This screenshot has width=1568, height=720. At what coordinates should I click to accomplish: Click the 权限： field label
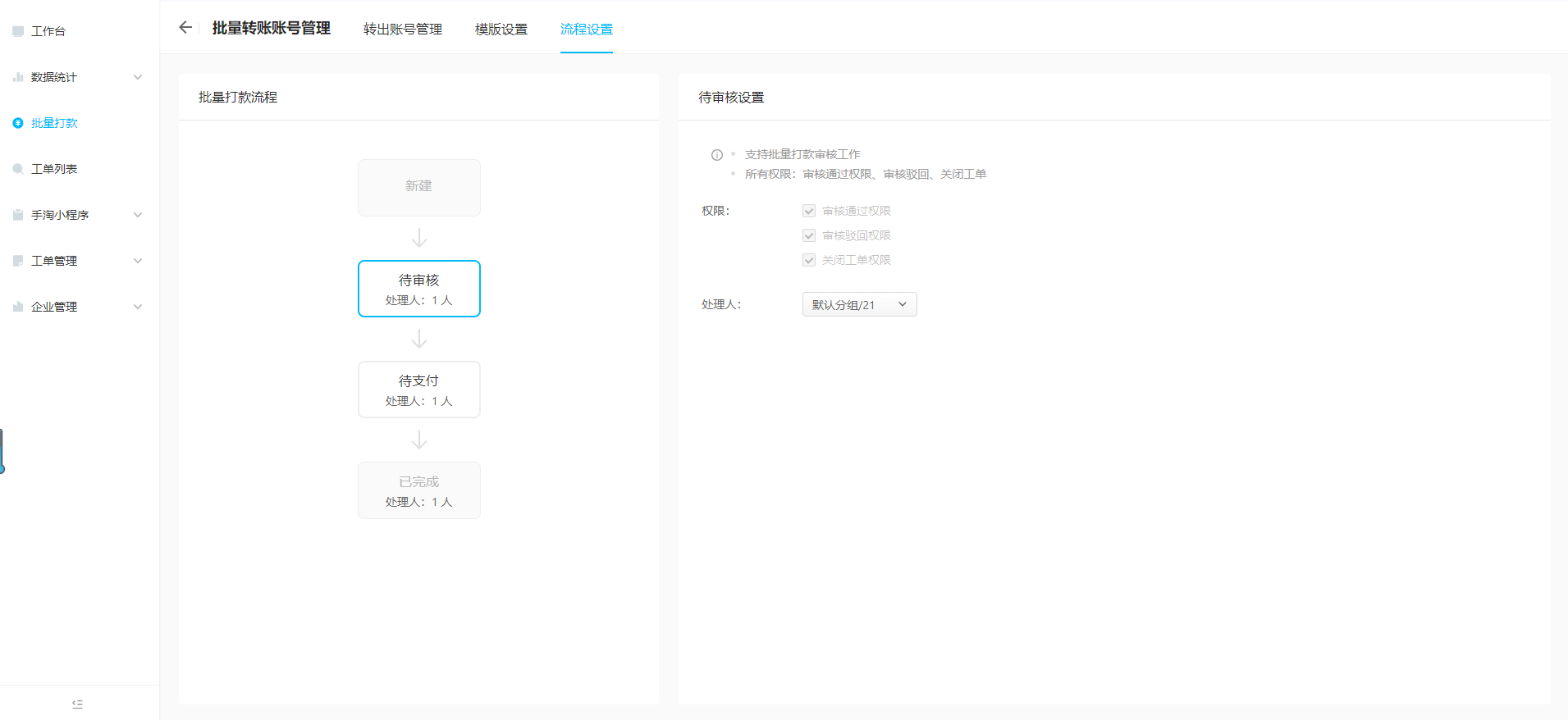click(x=715, y=211)
